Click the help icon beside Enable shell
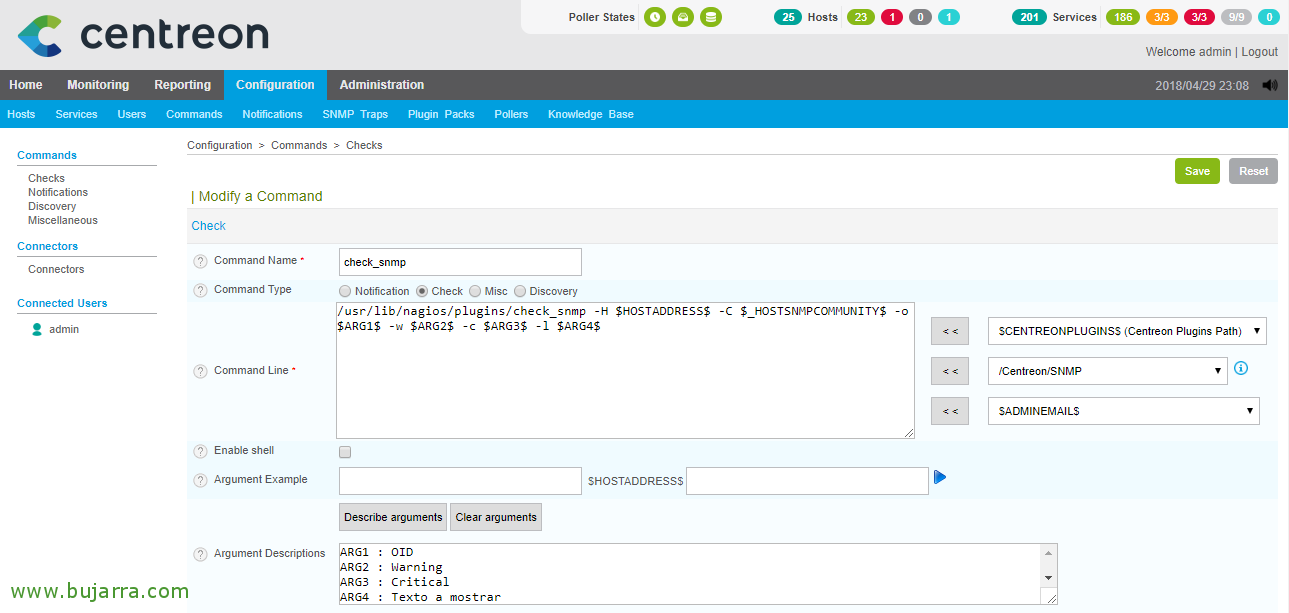The width and height of the screenshot is (1289, 613). pyautogui.click(x=200, y=451)
